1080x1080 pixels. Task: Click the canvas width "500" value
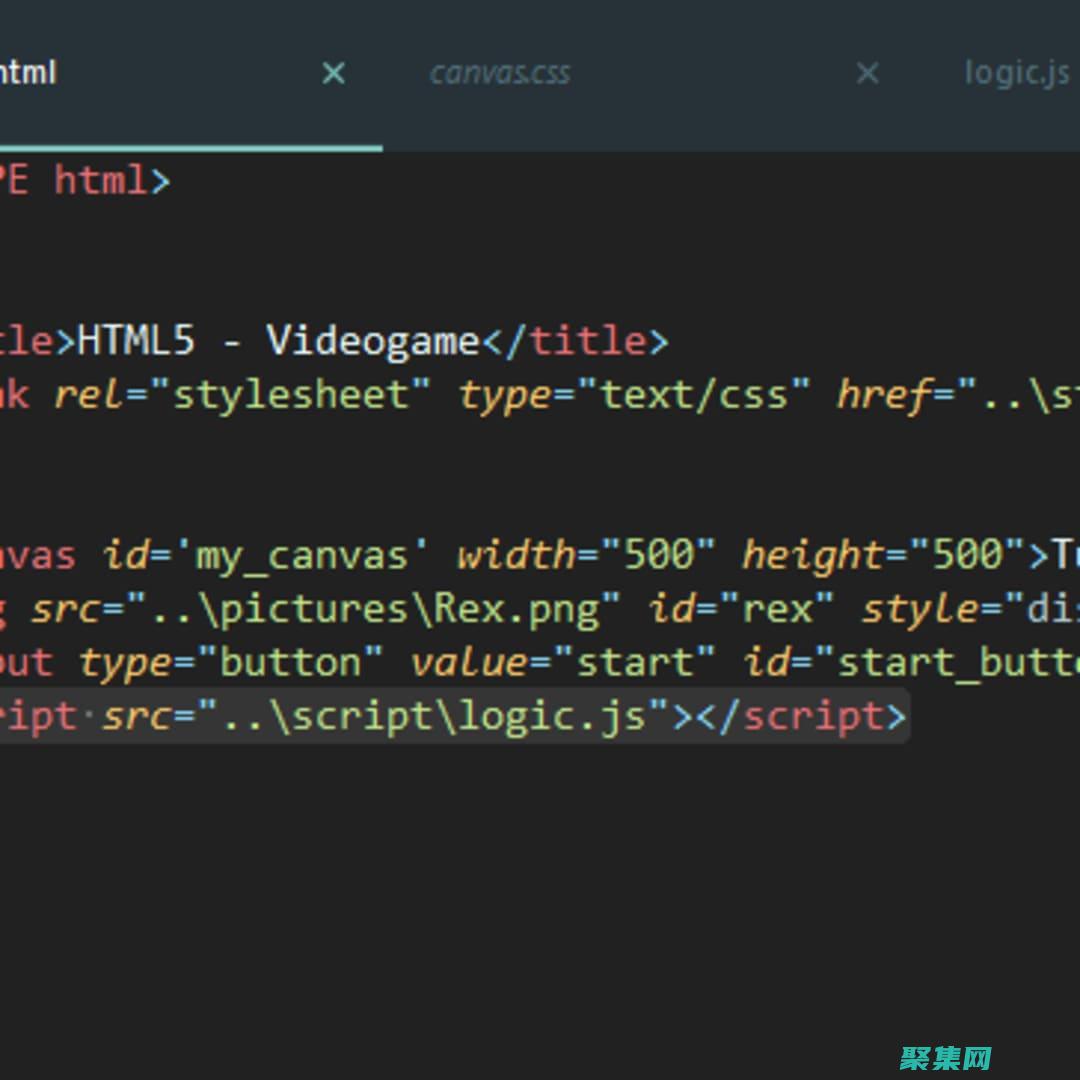pyautogui.click(x=658, y=554)
